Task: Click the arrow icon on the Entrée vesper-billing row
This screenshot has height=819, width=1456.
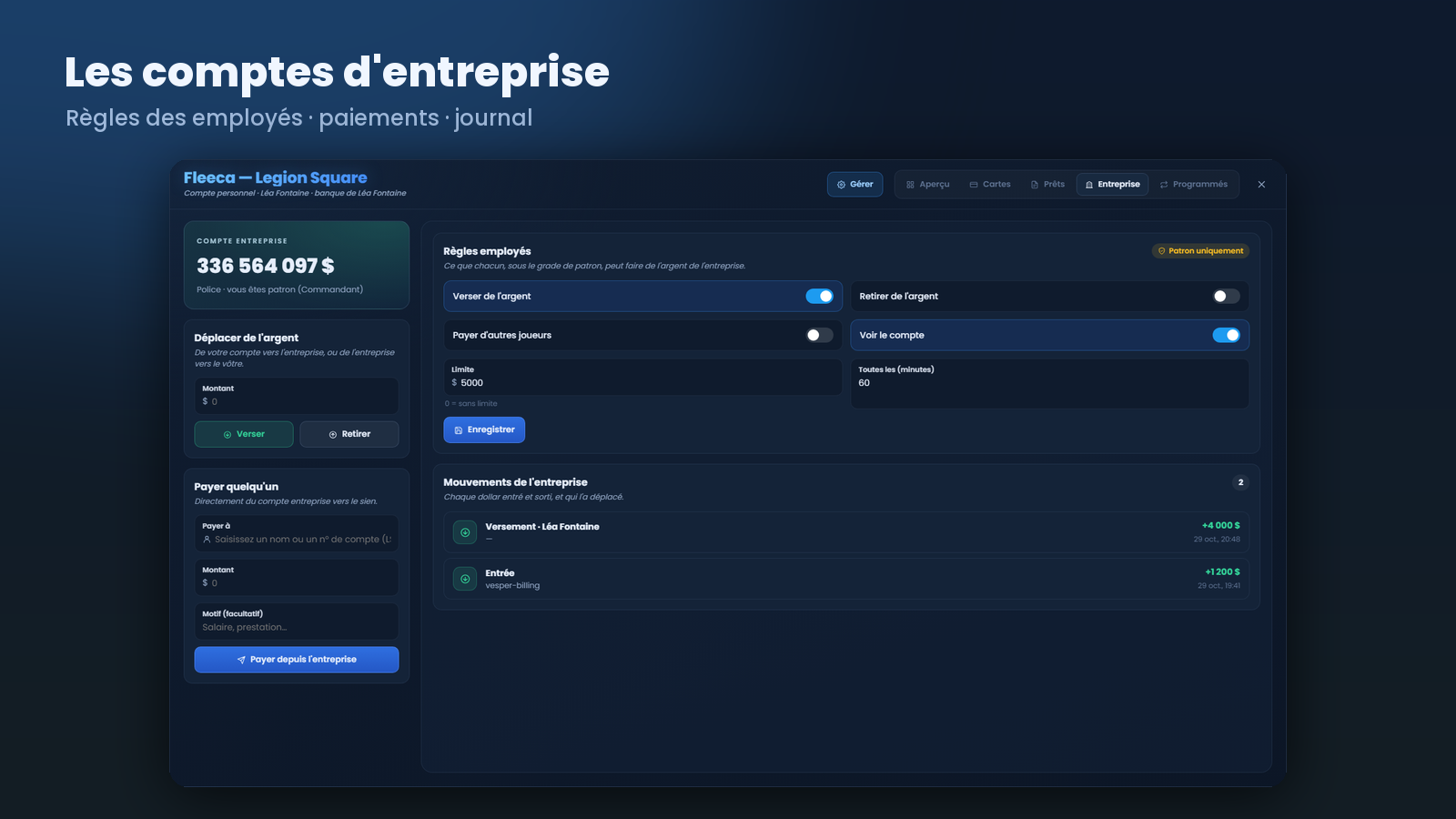Action: [465, 579]
